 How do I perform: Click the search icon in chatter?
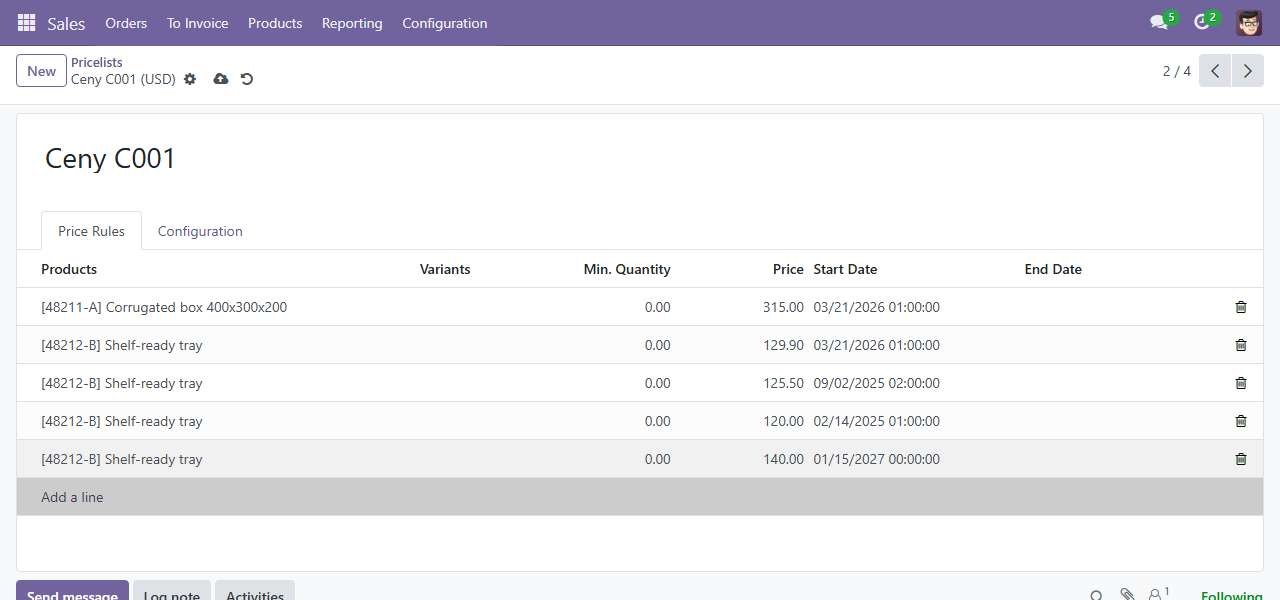coord(1097,596)
